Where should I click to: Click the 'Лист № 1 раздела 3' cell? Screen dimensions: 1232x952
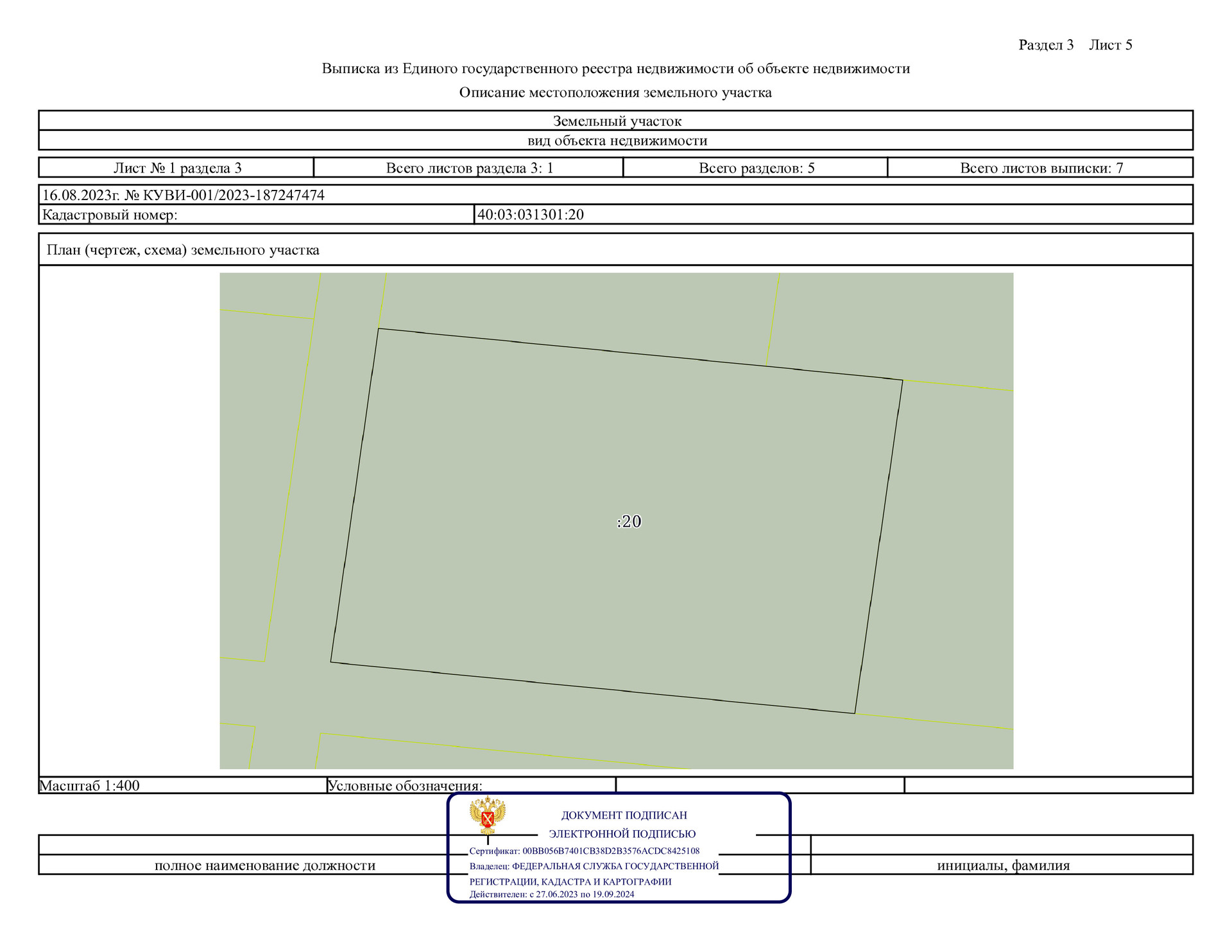(177, 168)
